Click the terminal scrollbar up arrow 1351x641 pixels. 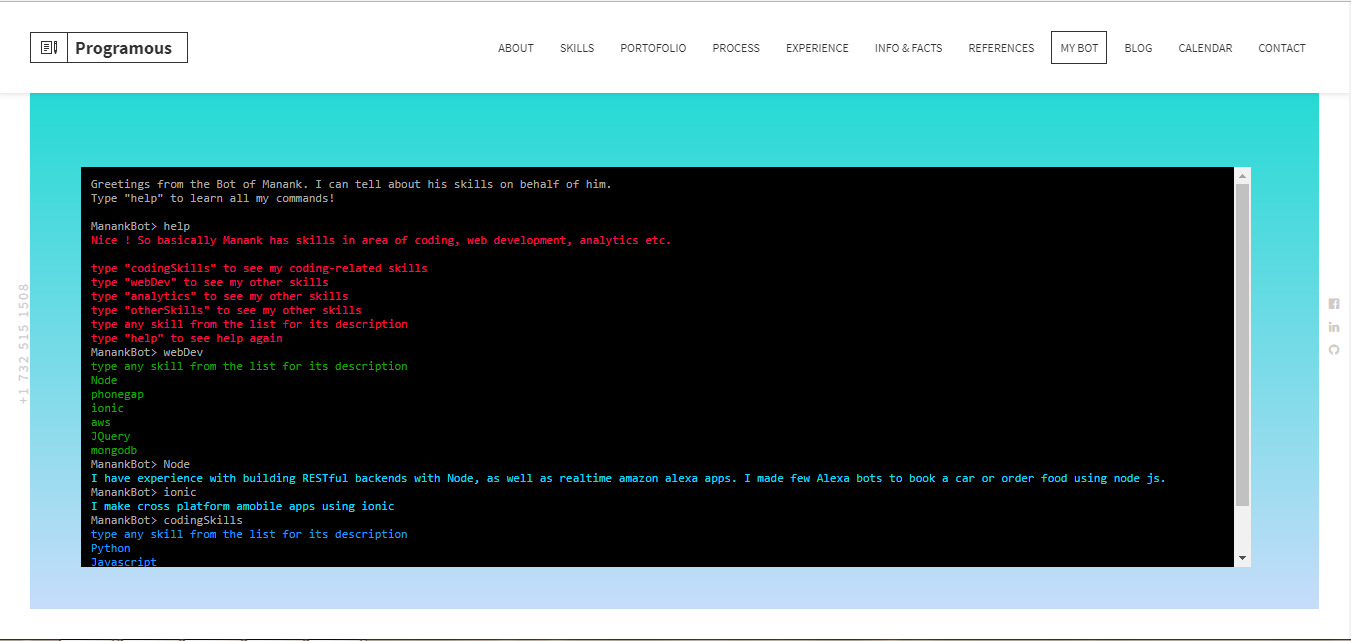(x=1243, y=175)
